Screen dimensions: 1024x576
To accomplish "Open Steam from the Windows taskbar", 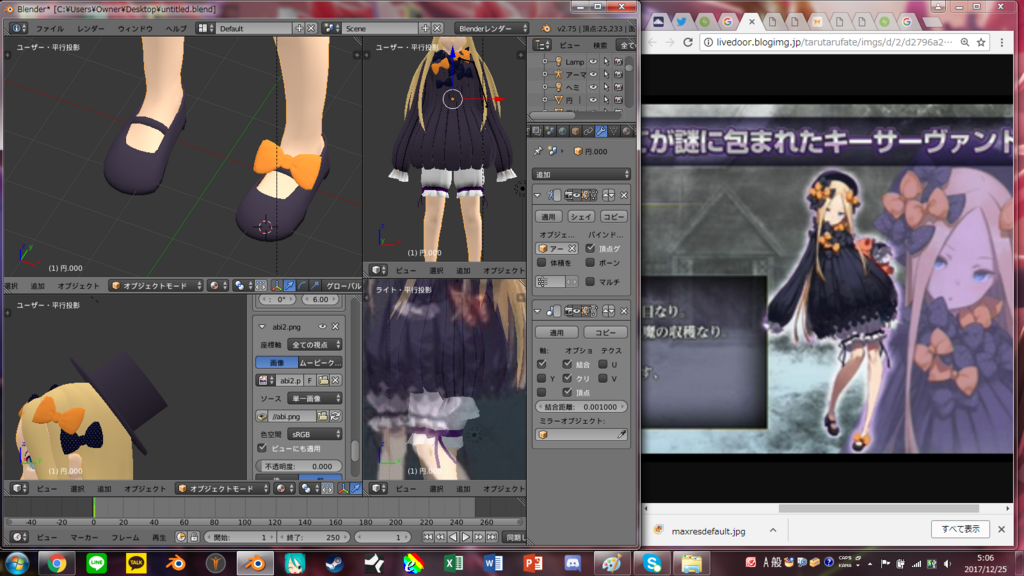I will [334, 563].
